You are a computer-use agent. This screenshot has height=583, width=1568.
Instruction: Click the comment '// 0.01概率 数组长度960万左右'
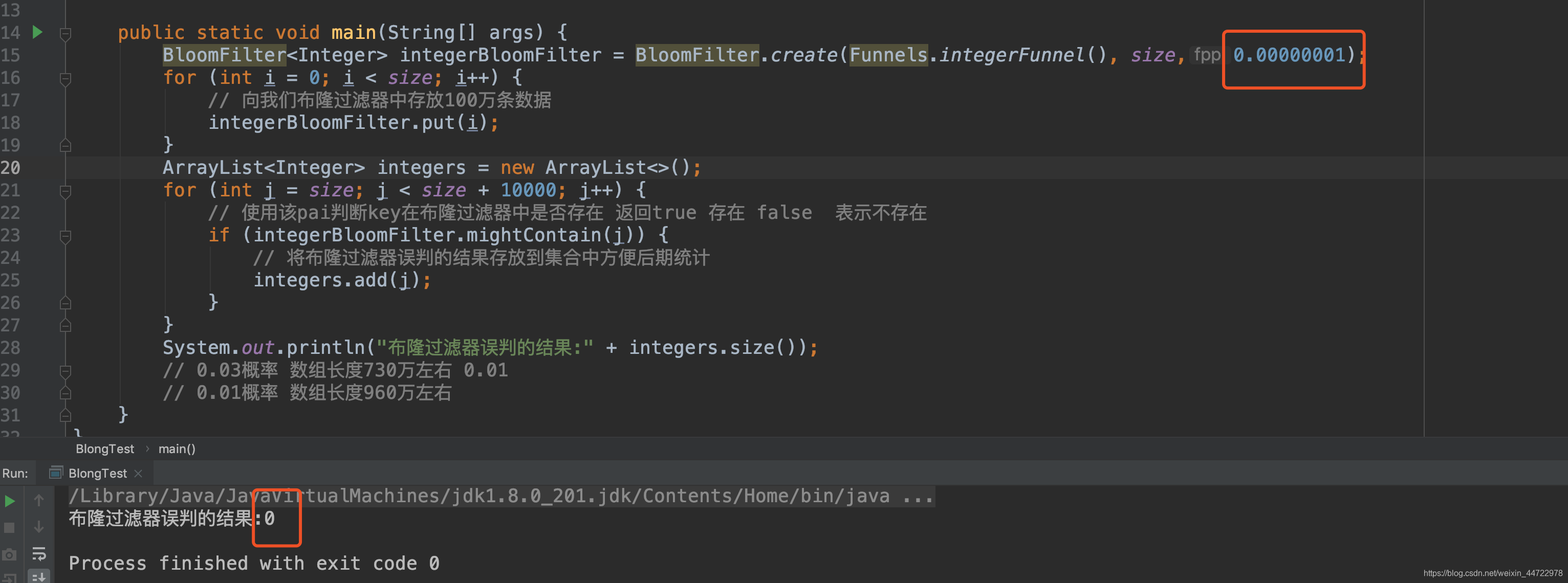pos(307,393)
